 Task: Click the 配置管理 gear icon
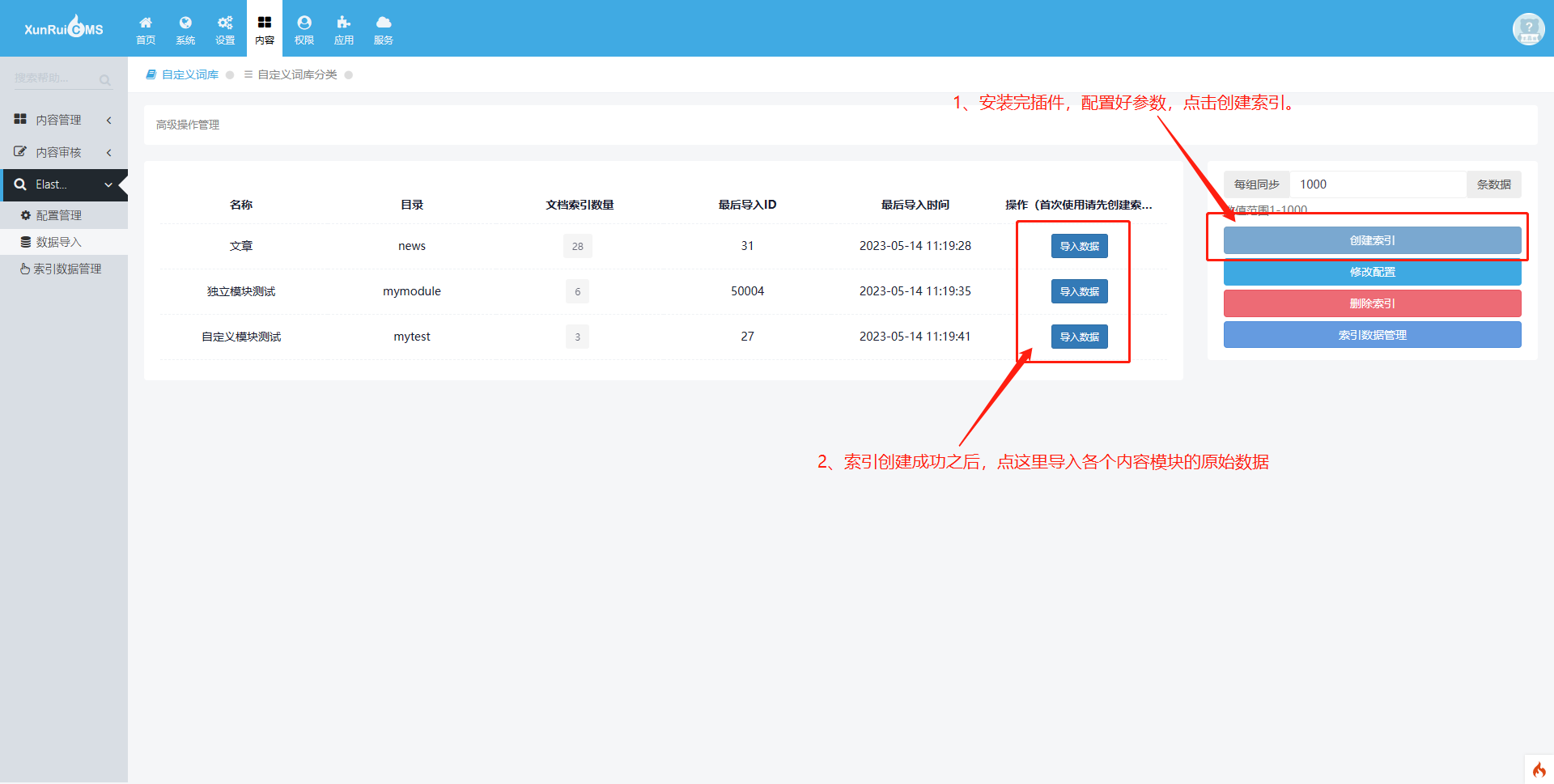(x=26, y=215)
